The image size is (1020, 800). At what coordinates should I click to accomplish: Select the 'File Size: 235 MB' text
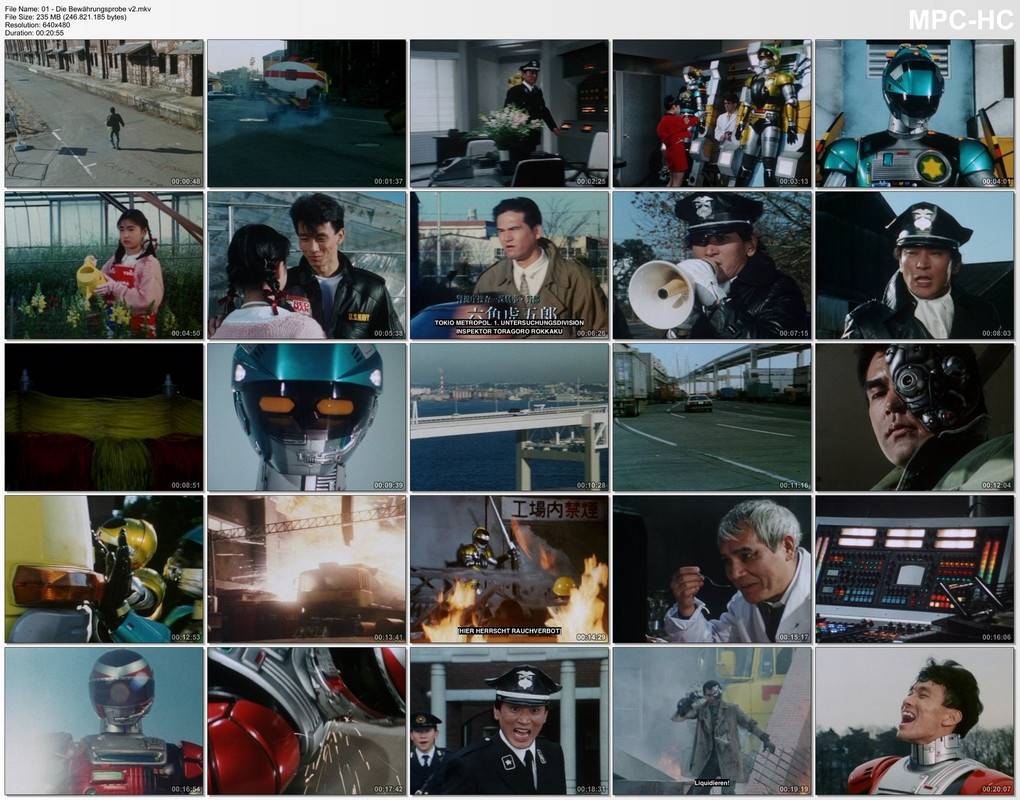pos(66,17)
